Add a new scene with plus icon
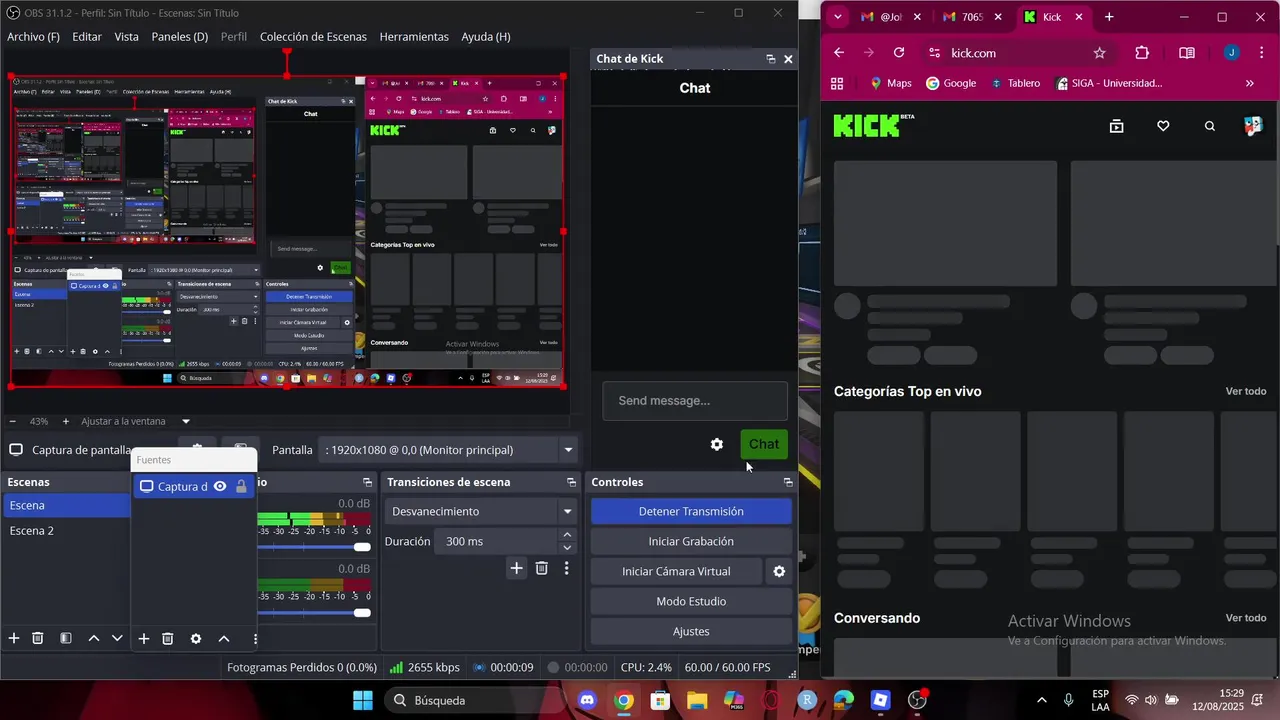The width and height of the screenshot is (1280, 720). coord(14,638)
